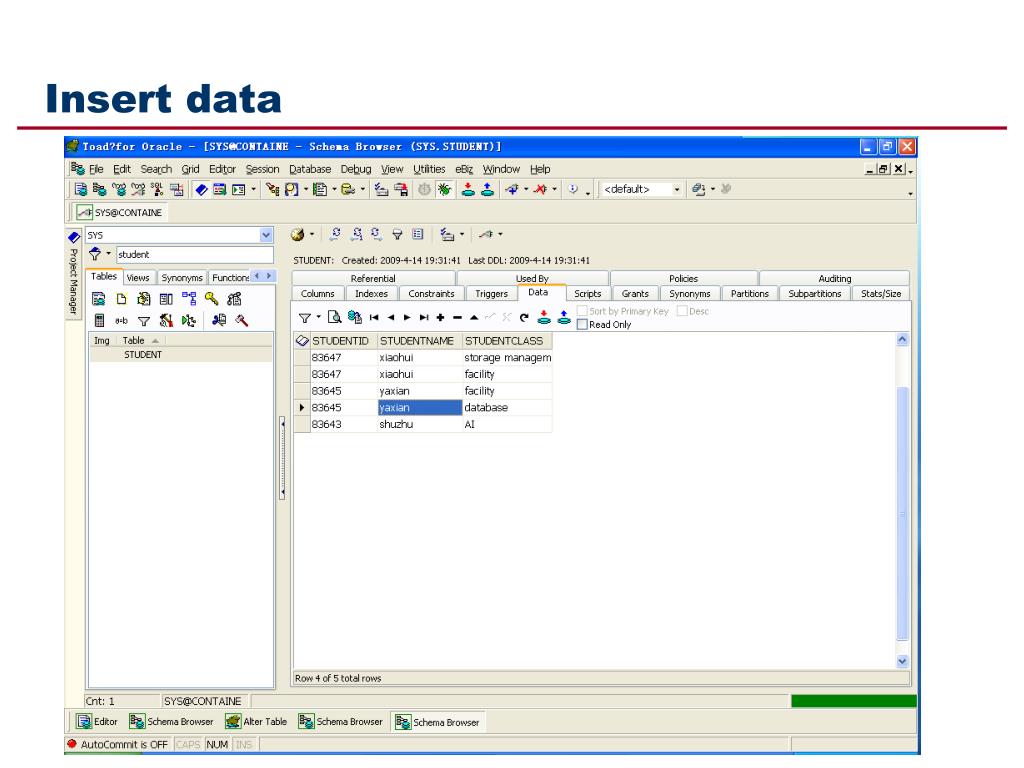
Task: Select the 'database' class cell
Action: coord(507,408)
